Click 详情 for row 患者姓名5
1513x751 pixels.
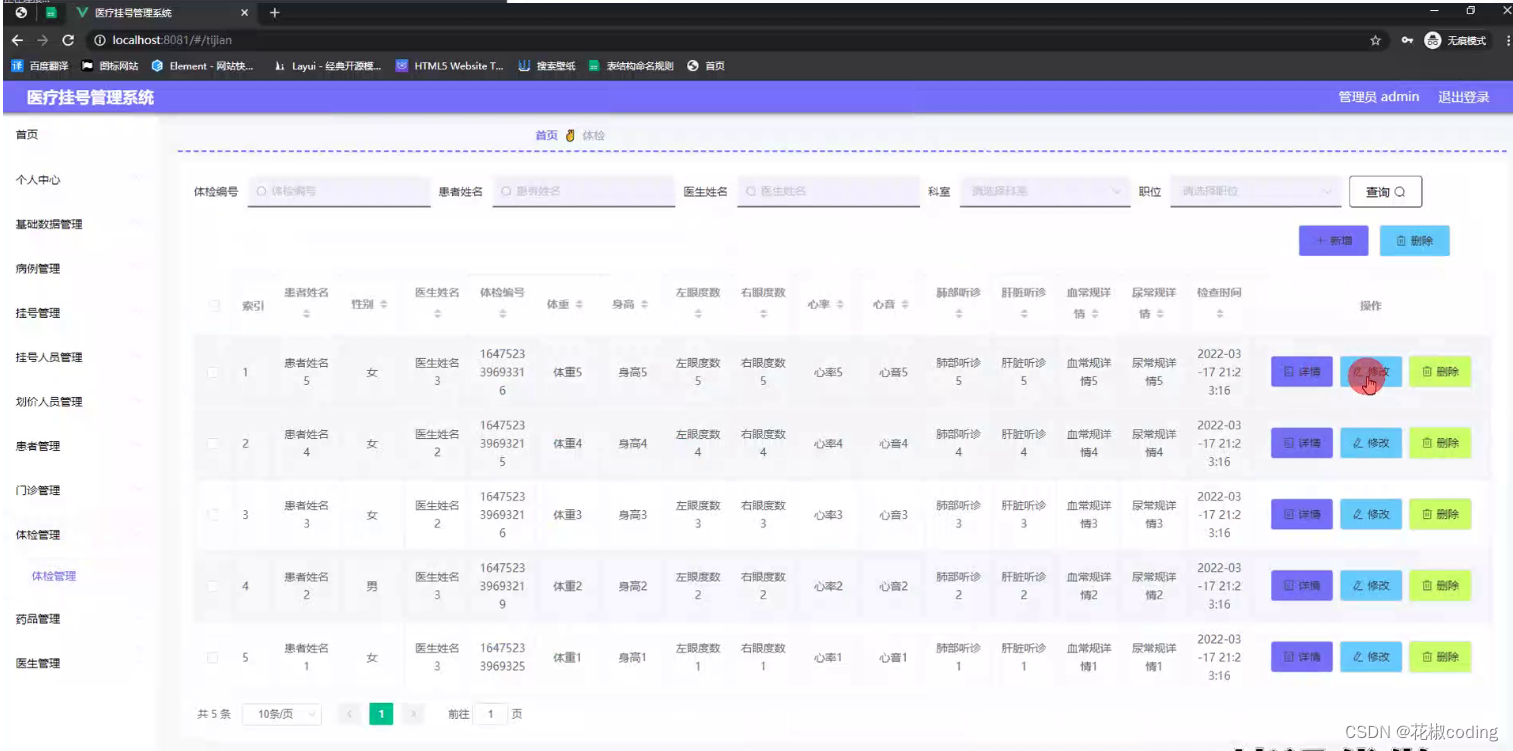pyautogui.click(x=1302, y=372)
